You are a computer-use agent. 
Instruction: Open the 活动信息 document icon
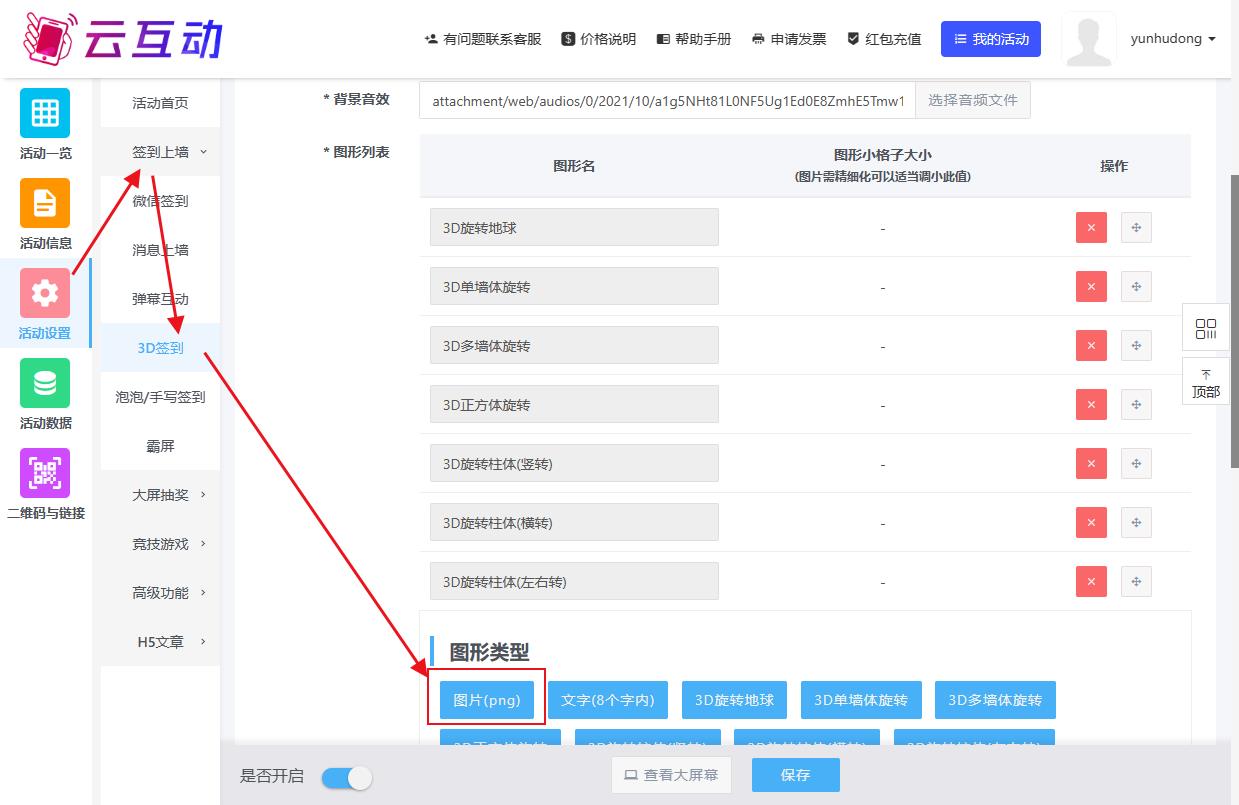click(45, 203)
